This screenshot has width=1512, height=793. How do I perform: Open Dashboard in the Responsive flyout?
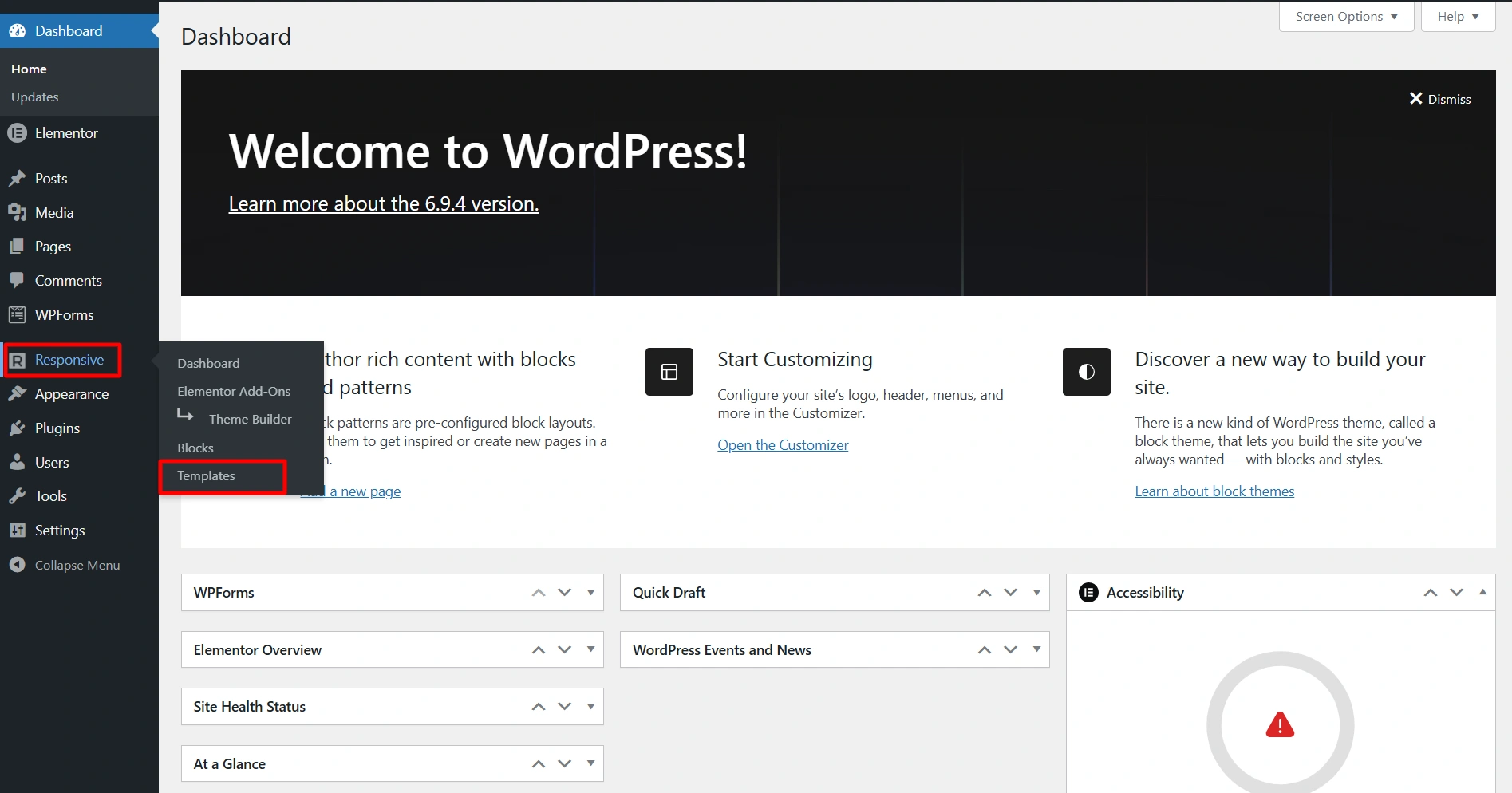(208, 364)
